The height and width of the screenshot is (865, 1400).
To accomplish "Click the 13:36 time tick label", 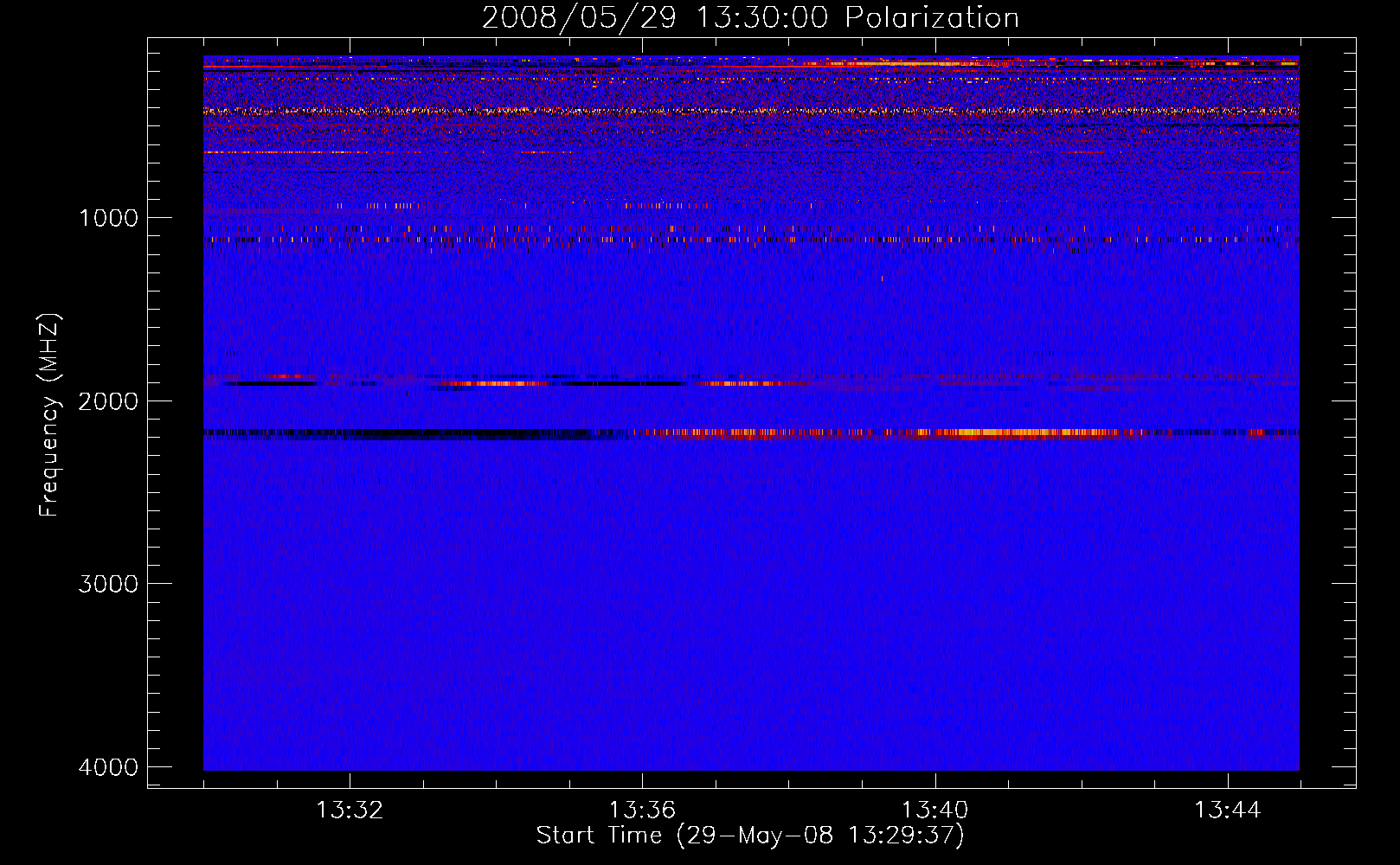I will tap(642, 811).
